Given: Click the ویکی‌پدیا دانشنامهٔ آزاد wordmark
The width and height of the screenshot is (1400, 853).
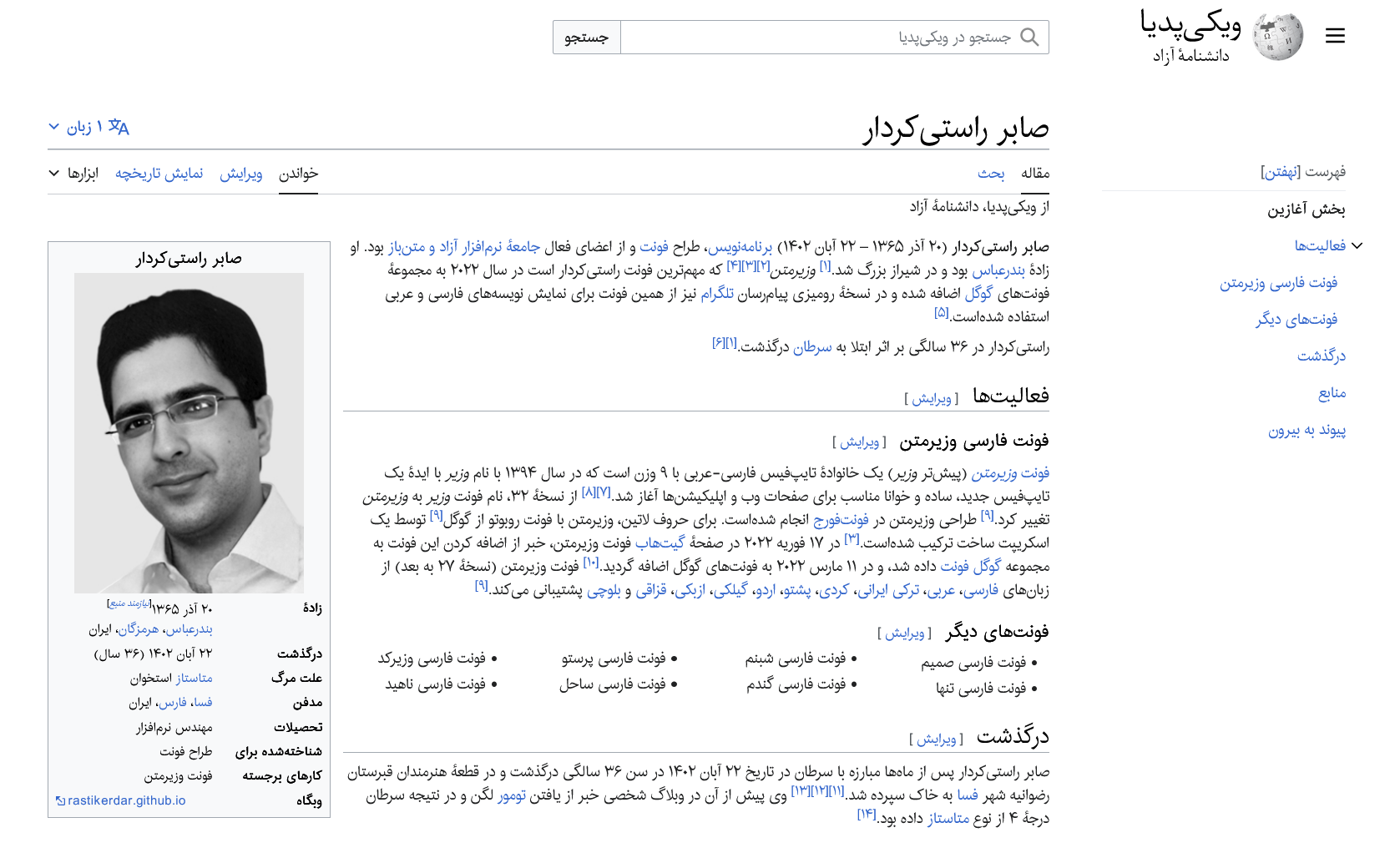Looking at the screenshot, I should point(1190,37).
